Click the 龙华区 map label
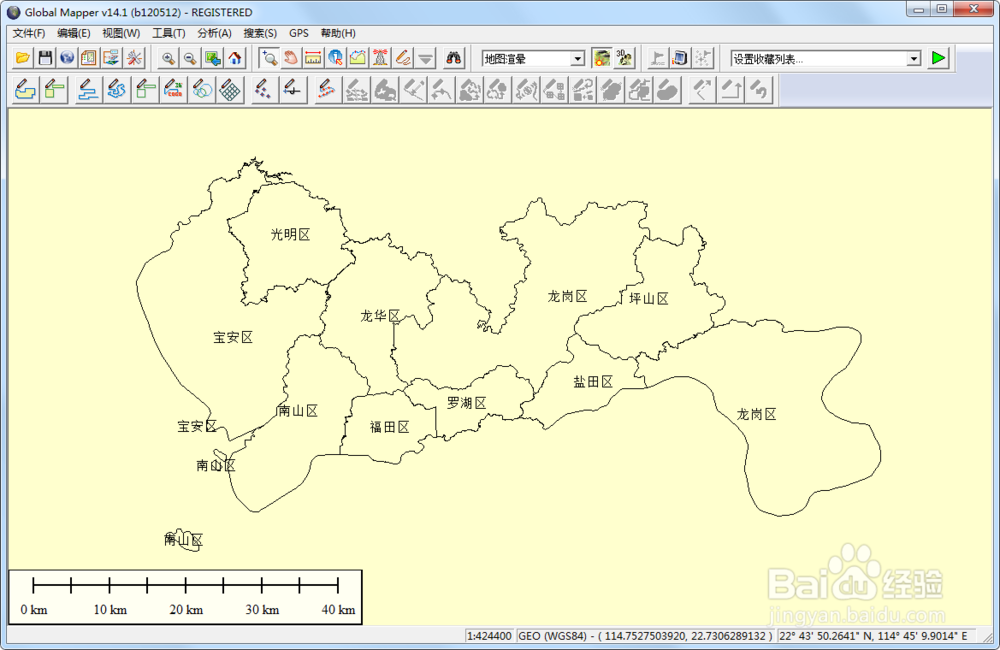The height and width of the screenshot is (650, 1000). tap(380, 316)
